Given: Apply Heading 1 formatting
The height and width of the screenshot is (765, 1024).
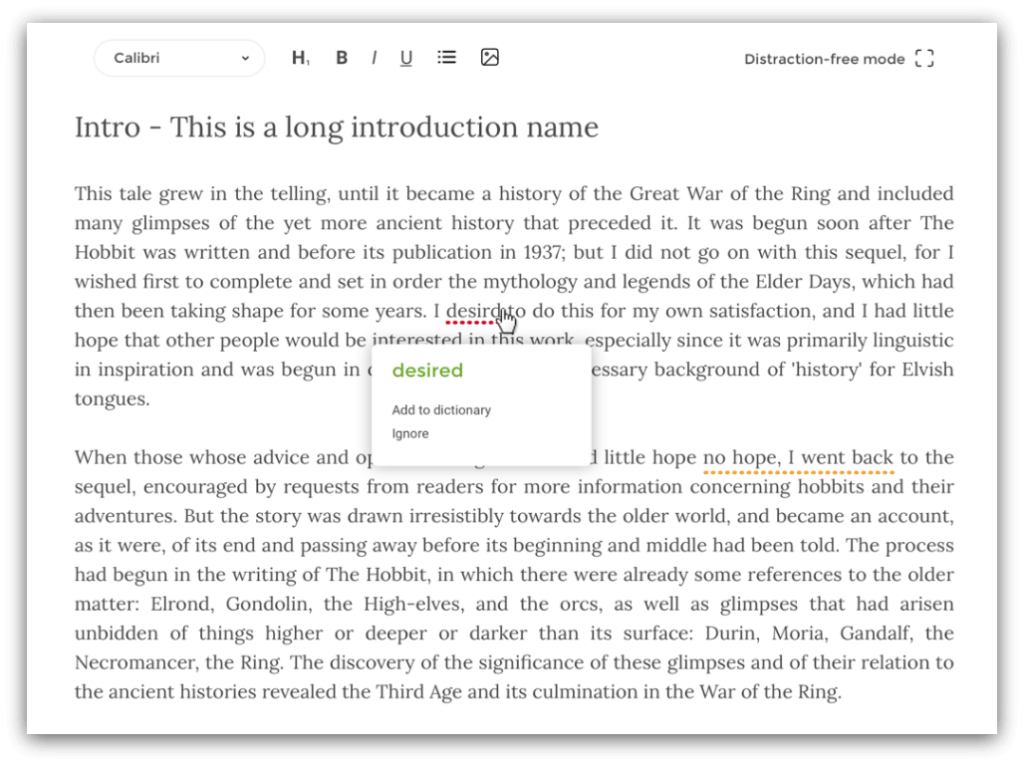Looking at the screenshot, I should (x=300, y=58).
